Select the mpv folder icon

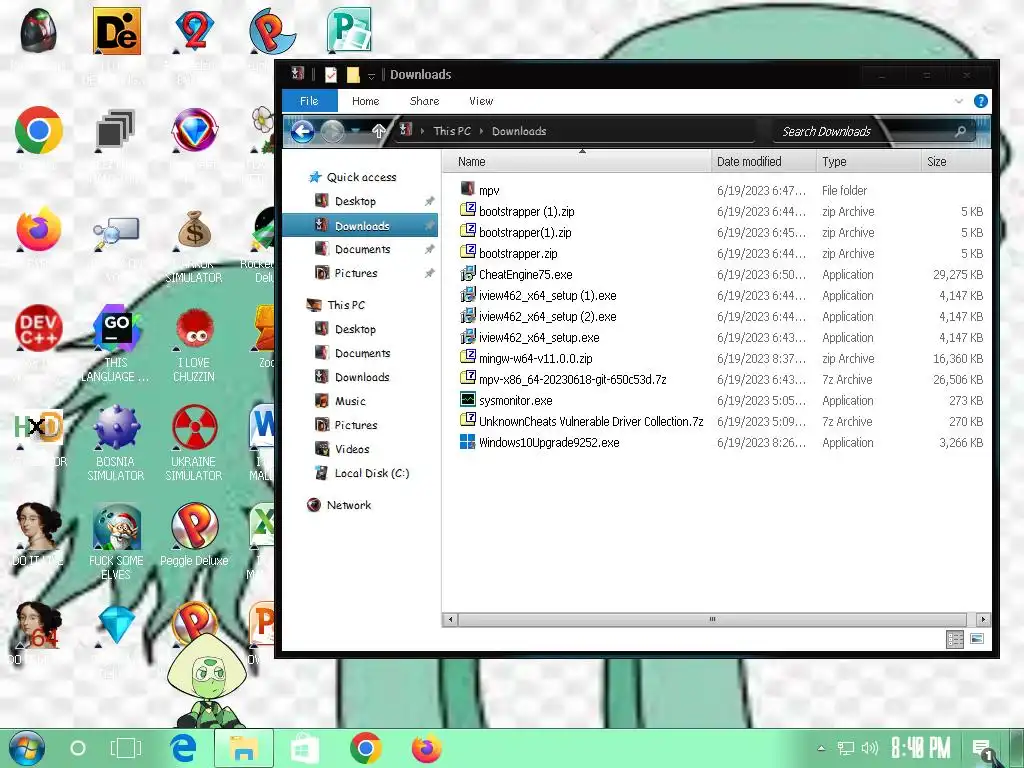[x=467, y=189]
